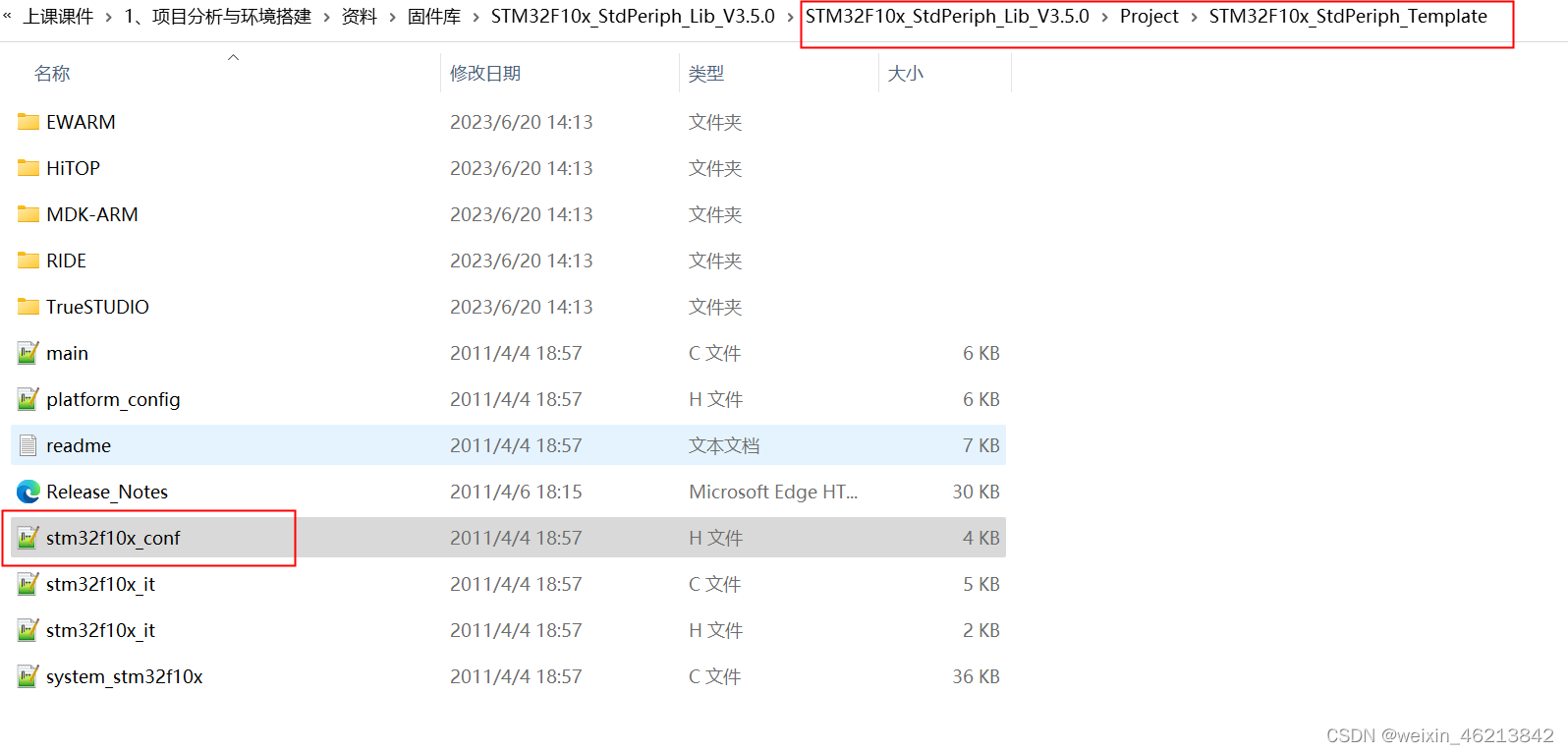Click the system_stm32f10x file icon

pyautogui.click(x=28, y=676)
